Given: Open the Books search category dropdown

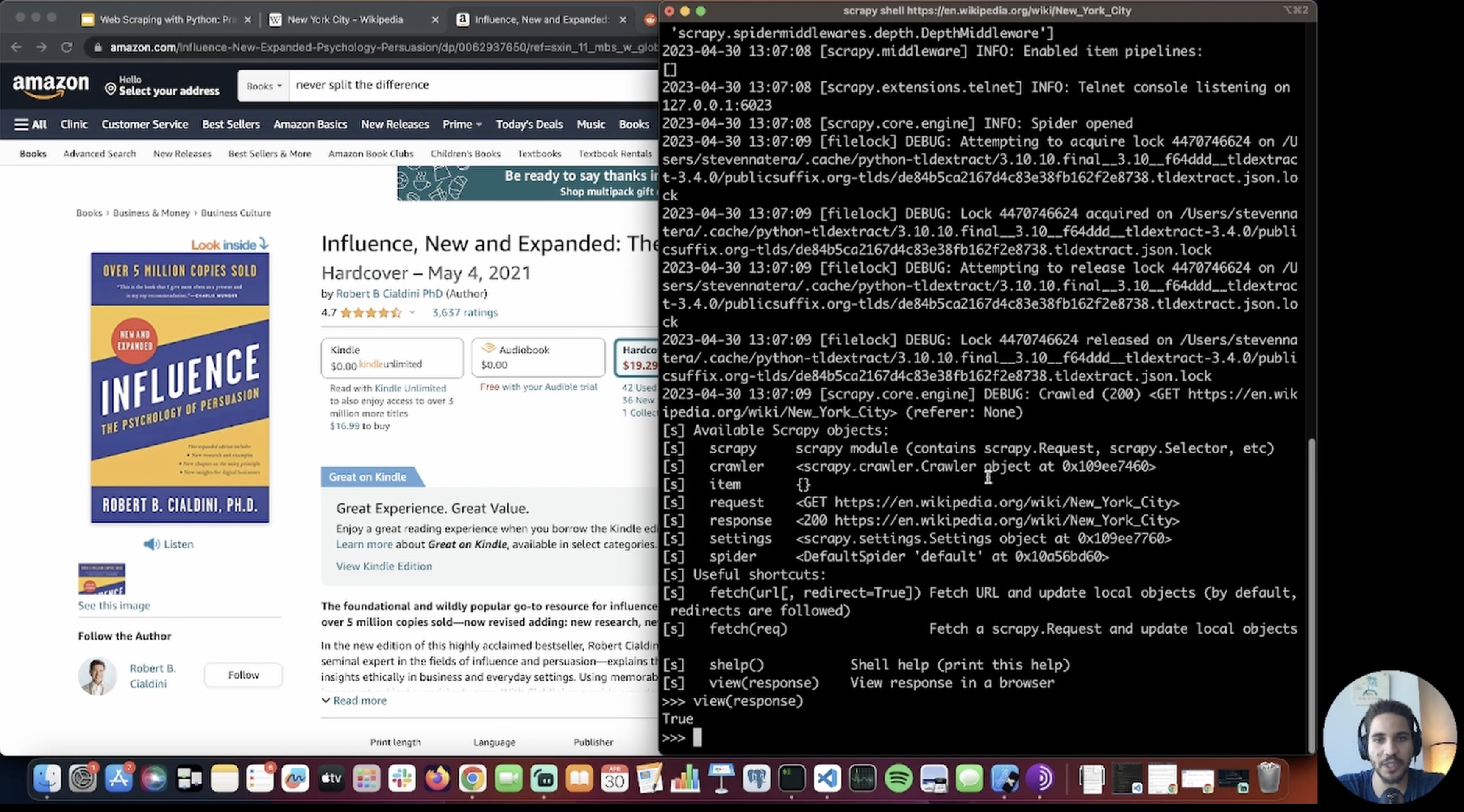Looking at the screenshot, I should [264, 86].
